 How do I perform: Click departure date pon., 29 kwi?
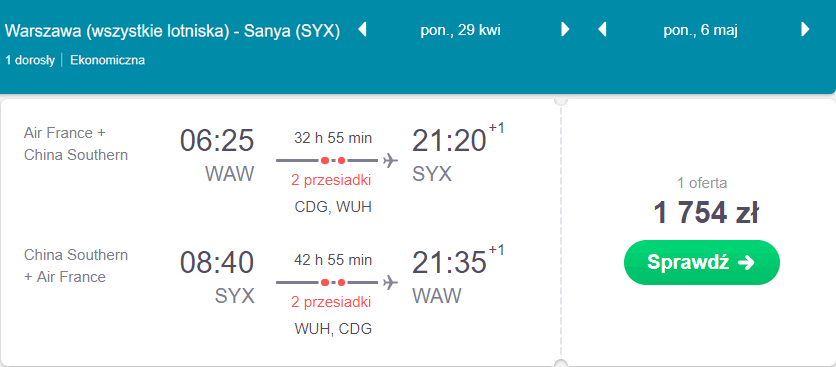click(x=461, y=30)
